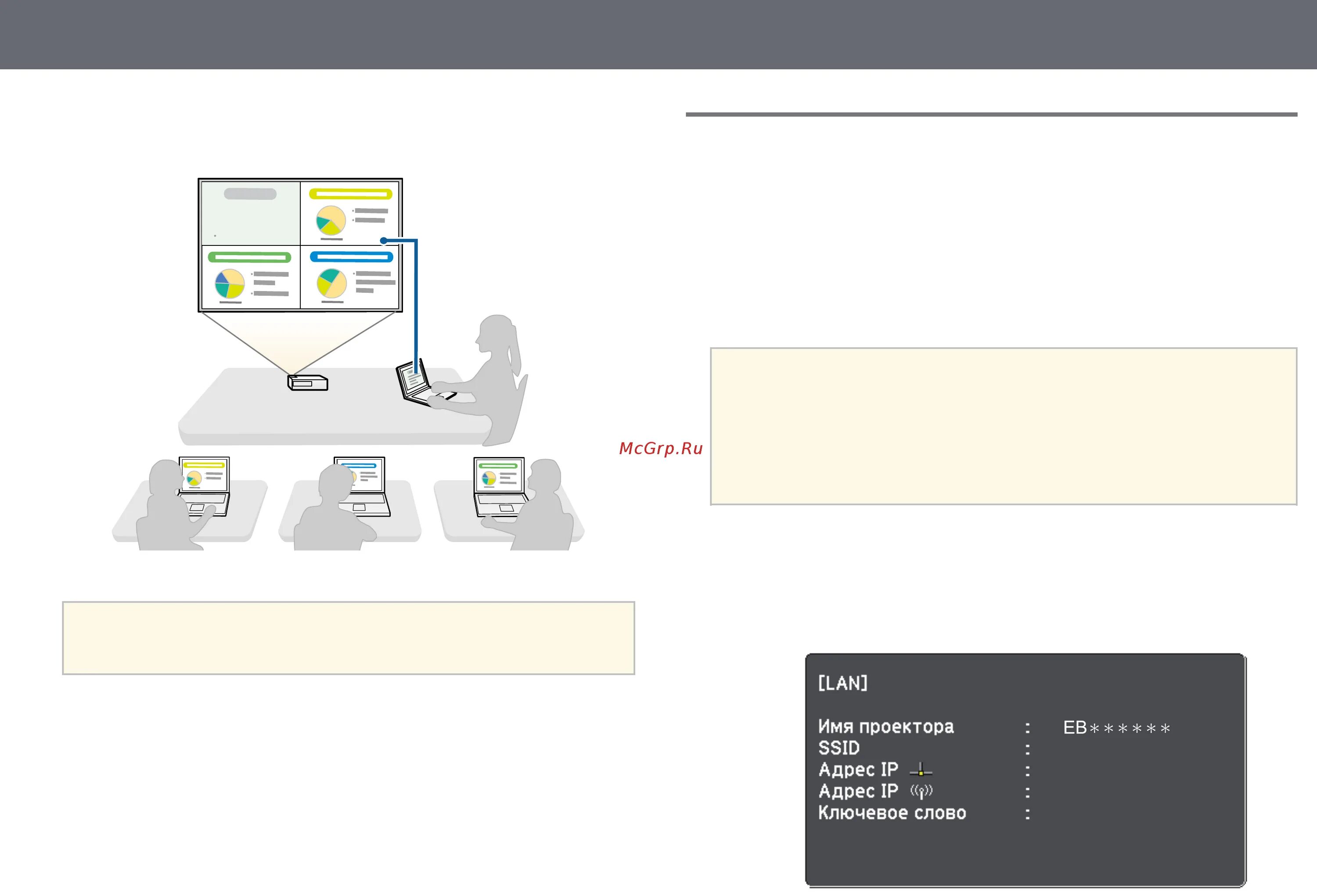
Task: Click the pie chart in the yellow-header quadrant
Action: pyautogui.click(x=331, y=220)
